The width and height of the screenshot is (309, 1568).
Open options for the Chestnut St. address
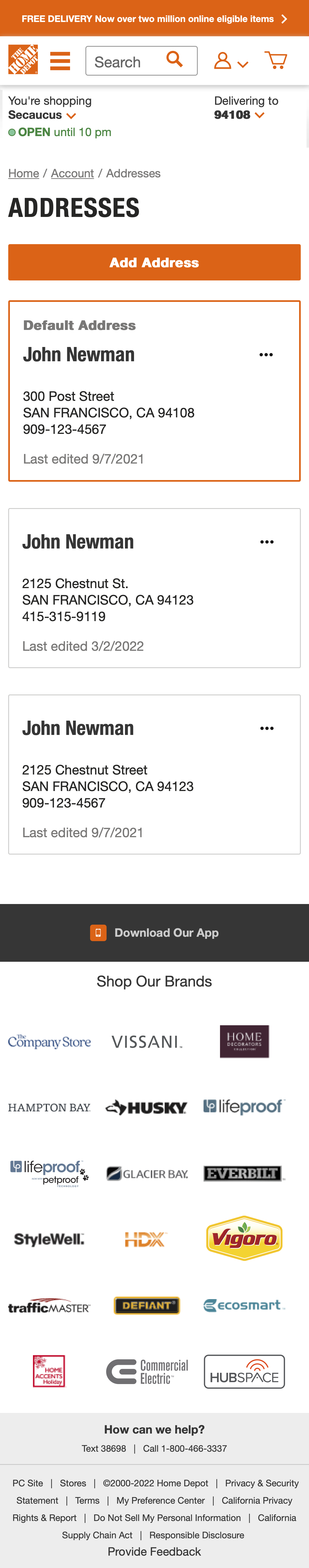[x=266, y=542]
